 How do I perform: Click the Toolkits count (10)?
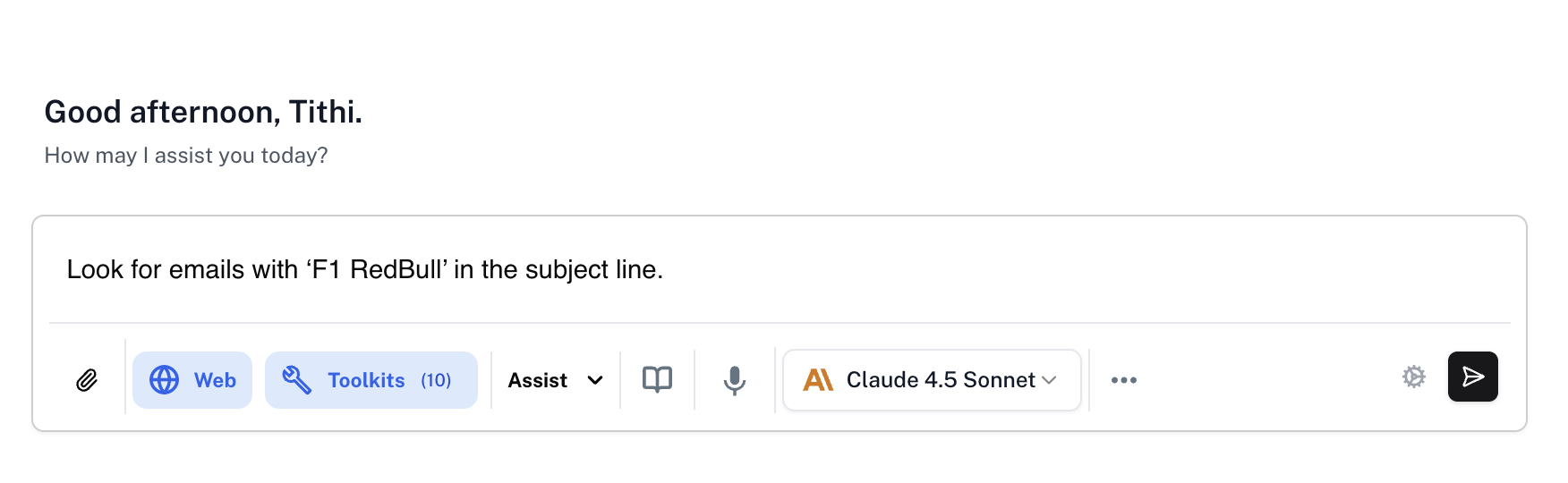(436, 380)
